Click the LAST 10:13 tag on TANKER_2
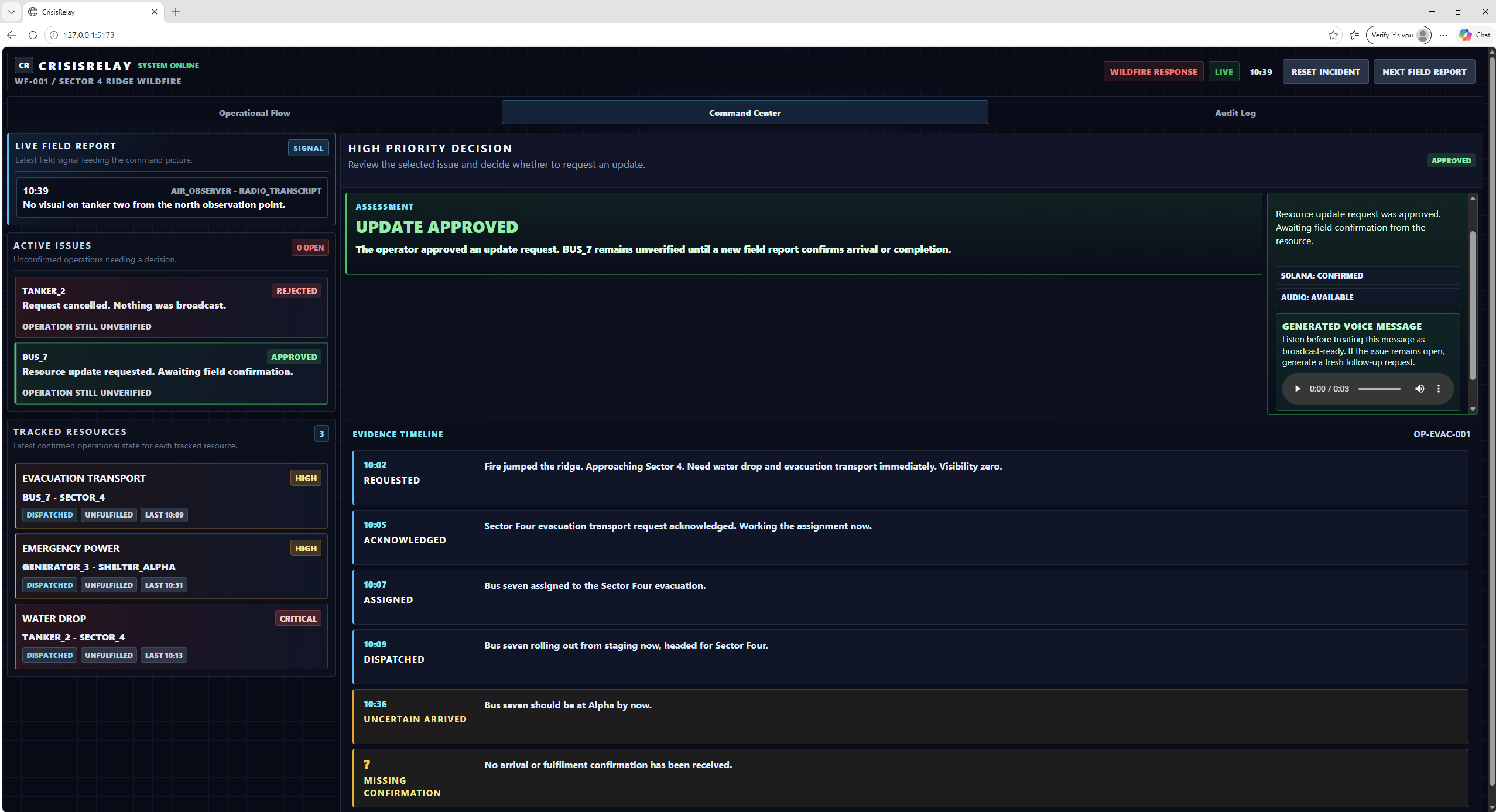 click(164, 655)
